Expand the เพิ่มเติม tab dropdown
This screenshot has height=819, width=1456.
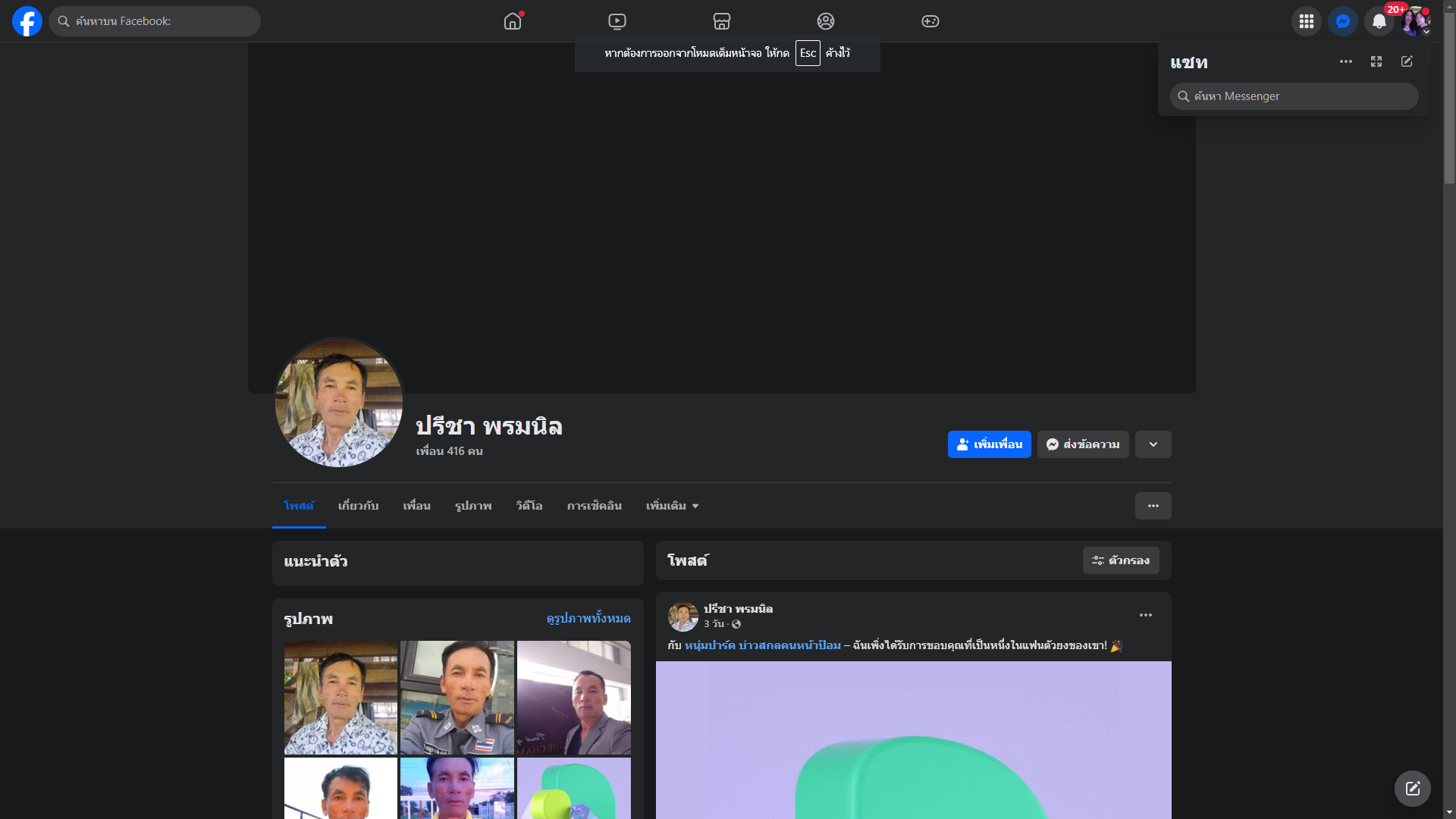point(672,506)
